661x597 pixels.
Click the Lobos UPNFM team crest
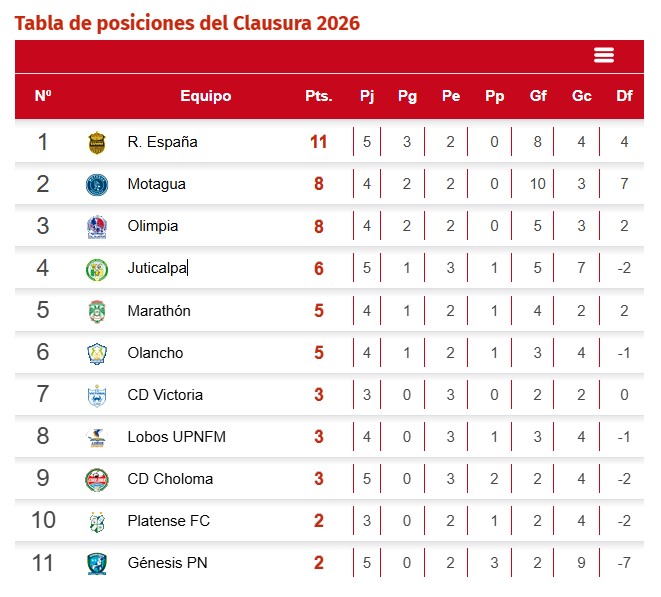pyautogui.click(x=96, y=437)
